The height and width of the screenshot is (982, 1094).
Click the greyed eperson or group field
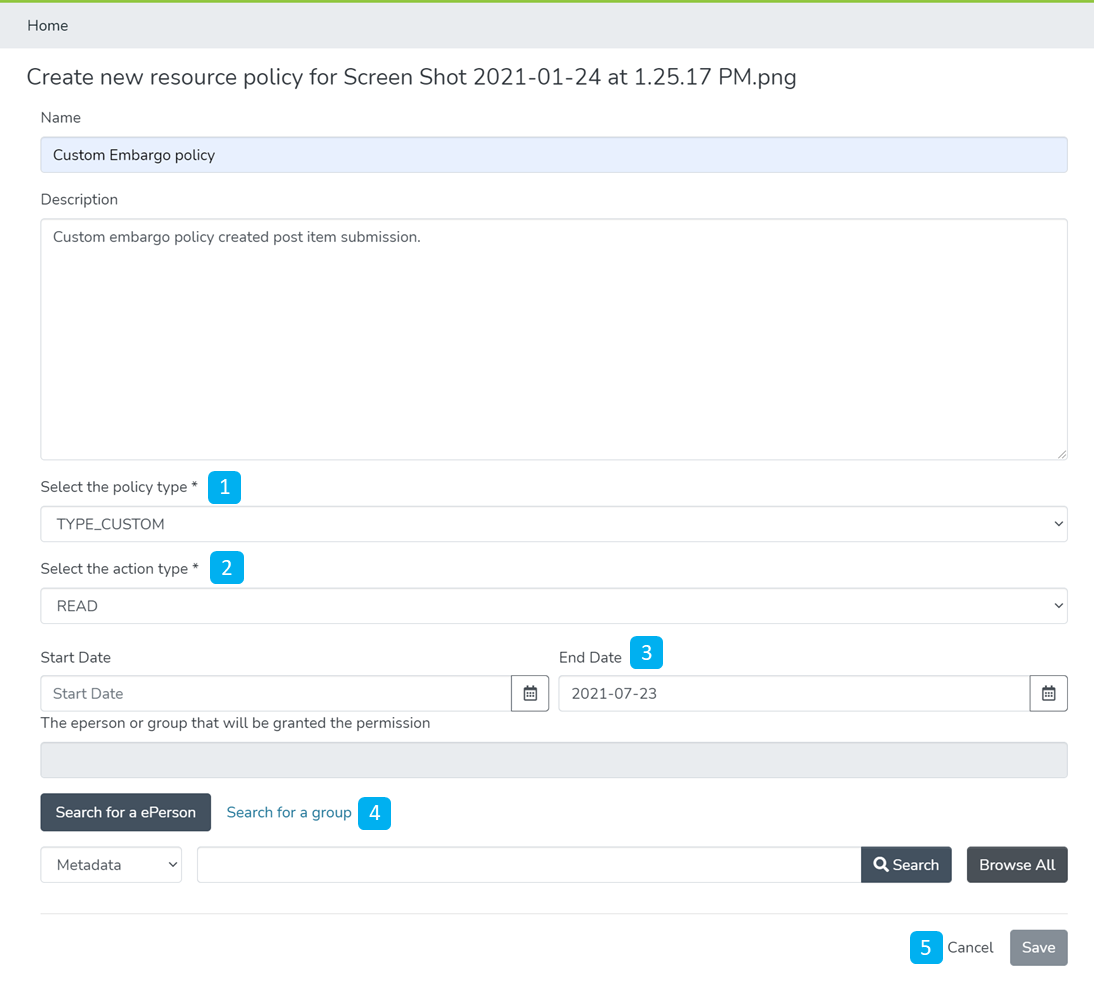point(553,760)
